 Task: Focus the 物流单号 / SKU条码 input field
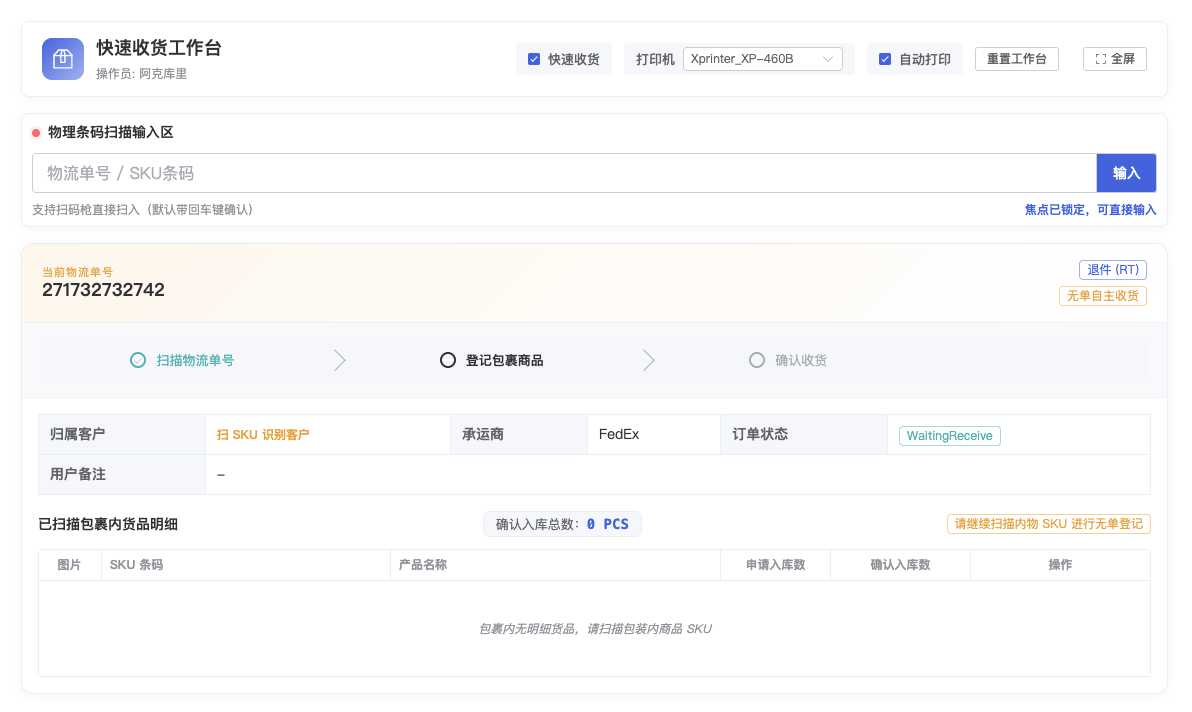(x=564, y=173)
